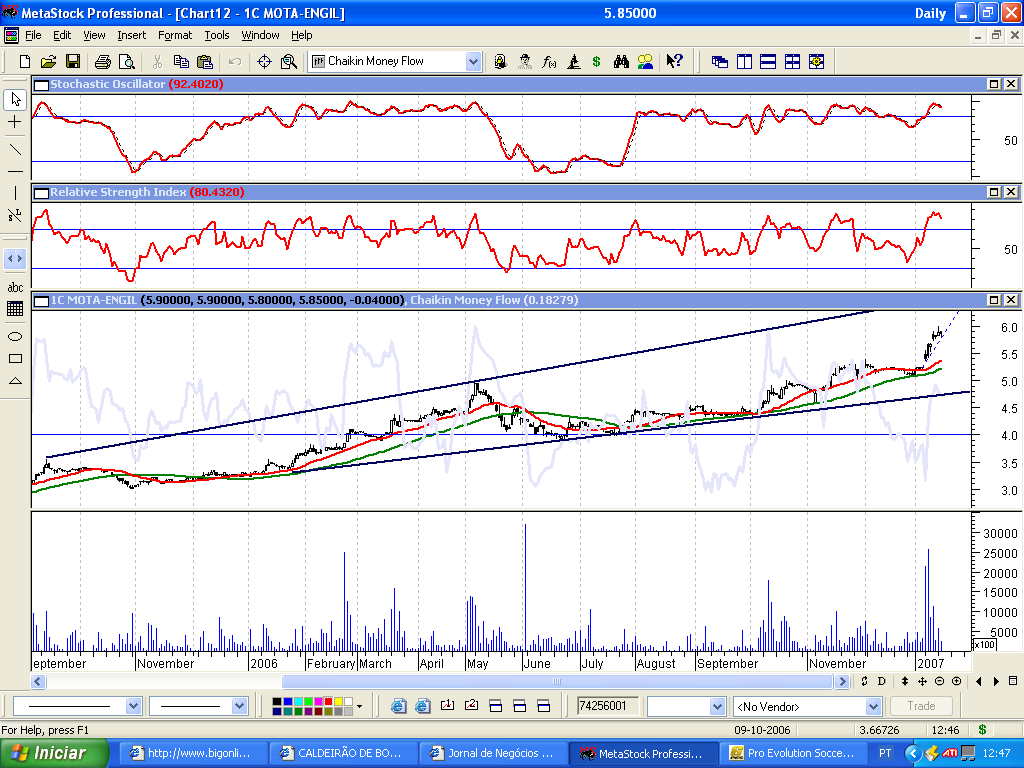Open the Tools menu
The width and height of the screenshot is (1024, 768).
(216, 35)
